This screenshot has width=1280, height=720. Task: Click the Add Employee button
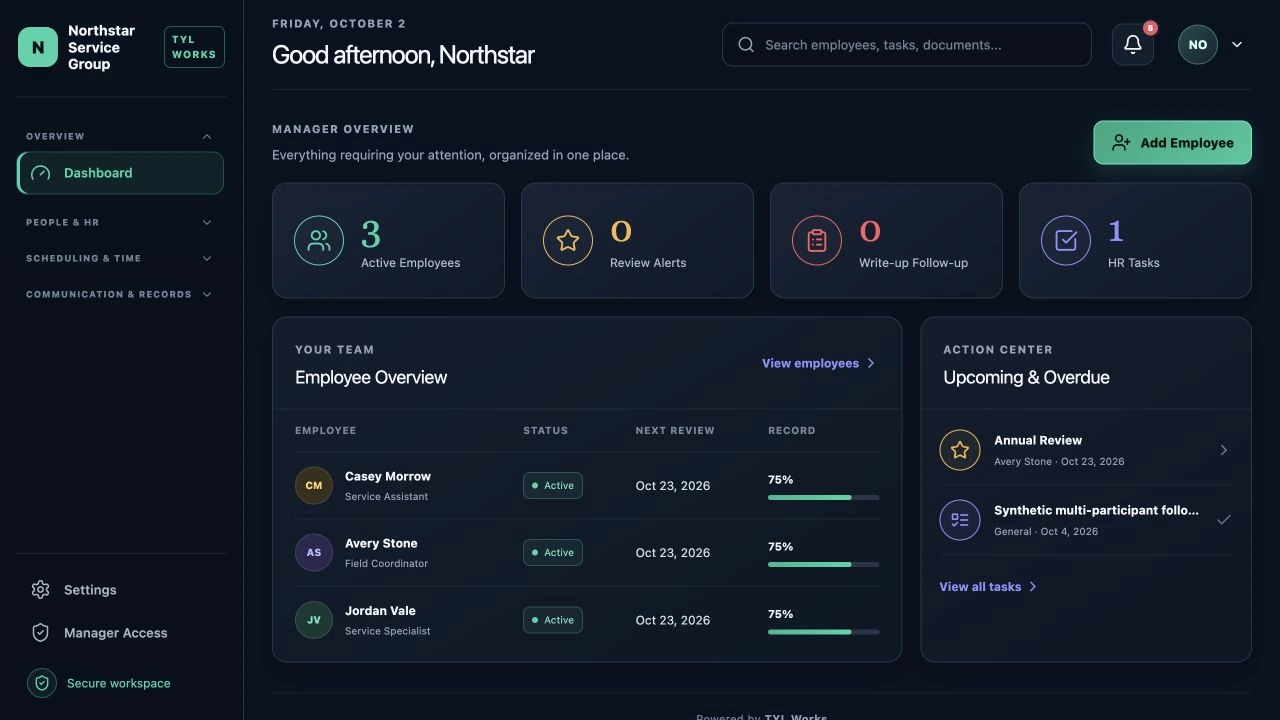(1172, 143)
